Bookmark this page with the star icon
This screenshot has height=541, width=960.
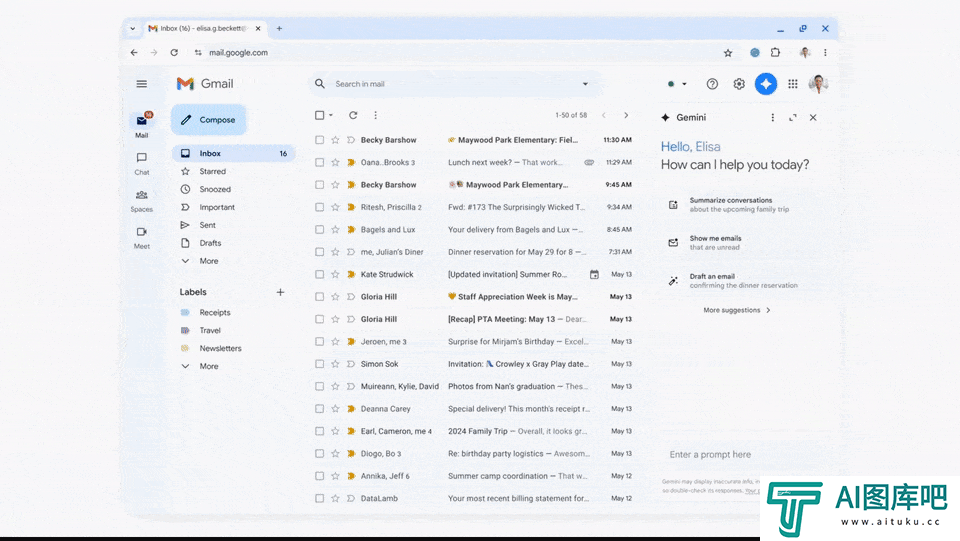[x=728, y=53]
